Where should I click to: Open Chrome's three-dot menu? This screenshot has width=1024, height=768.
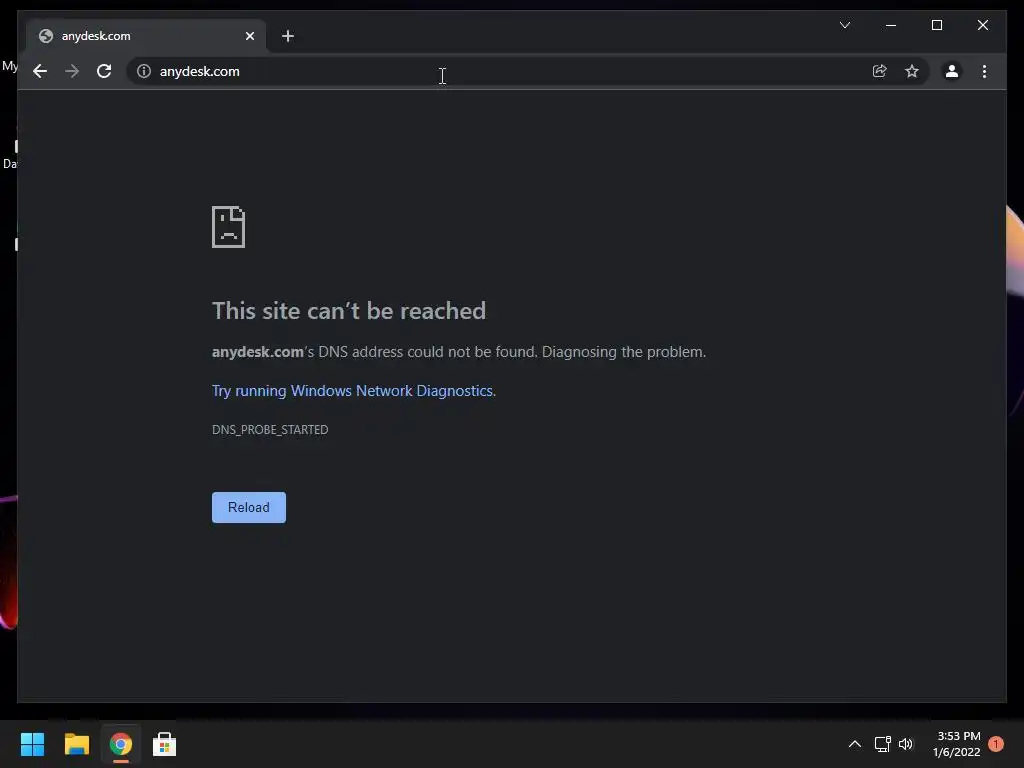(x=984, y=71)
